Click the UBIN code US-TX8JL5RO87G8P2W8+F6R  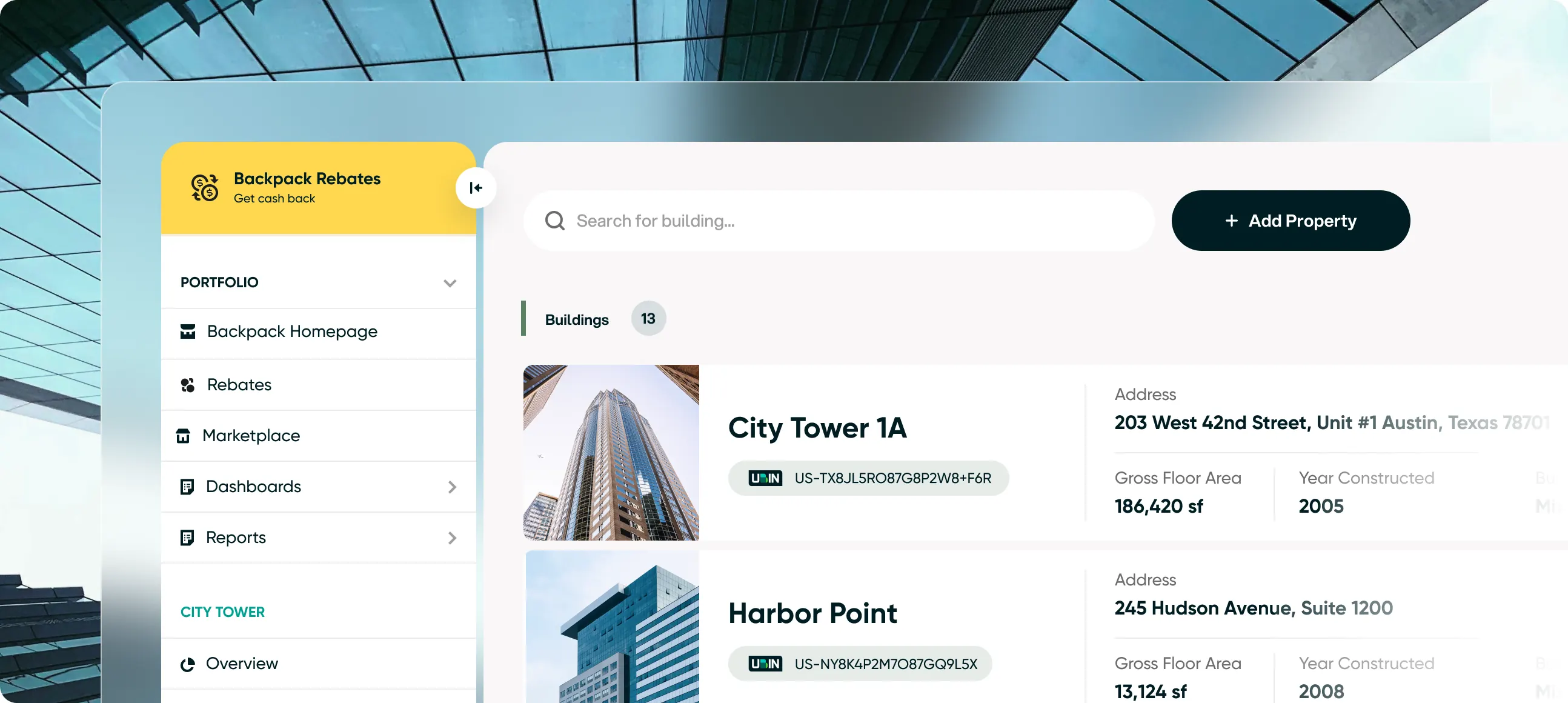pyautogui.click(x=893, y=478)
